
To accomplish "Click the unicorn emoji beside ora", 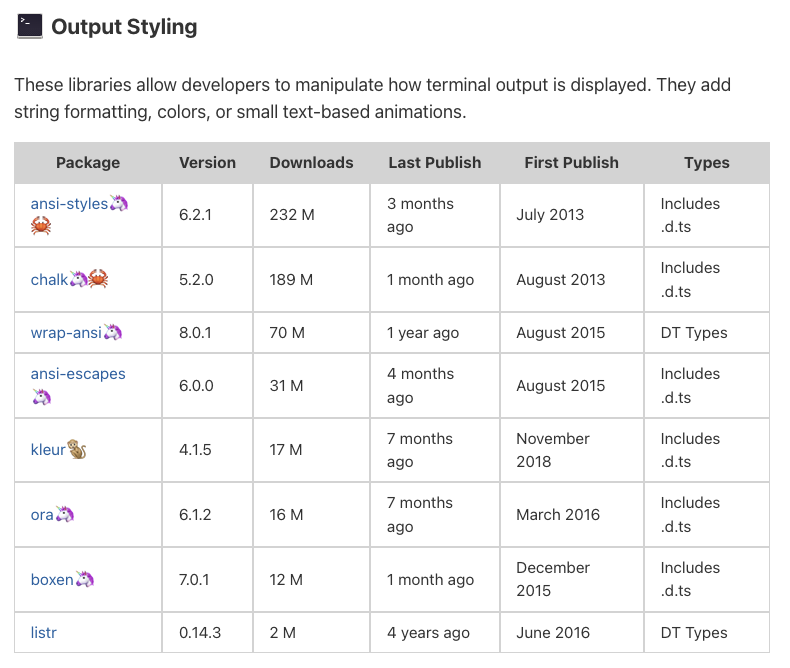I will click(64, 514).
